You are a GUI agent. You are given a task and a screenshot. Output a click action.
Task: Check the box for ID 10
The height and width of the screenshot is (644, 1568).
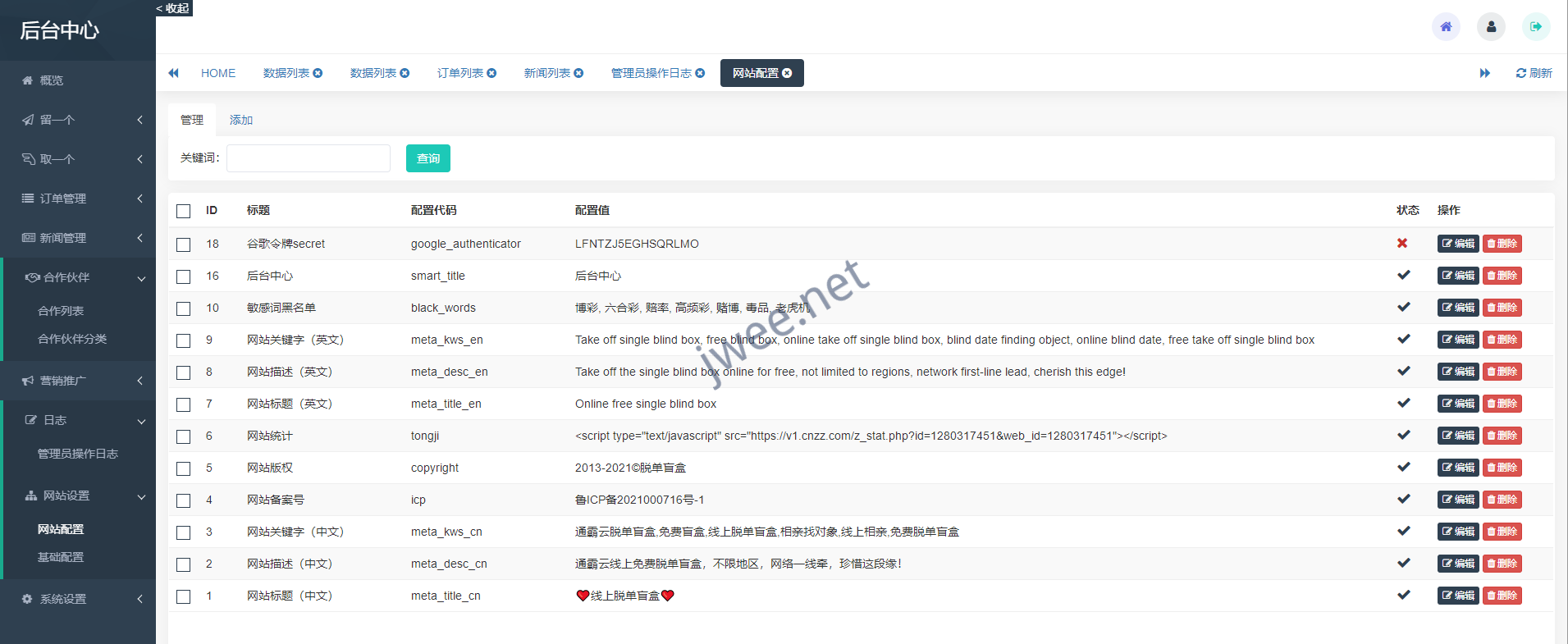184,308
